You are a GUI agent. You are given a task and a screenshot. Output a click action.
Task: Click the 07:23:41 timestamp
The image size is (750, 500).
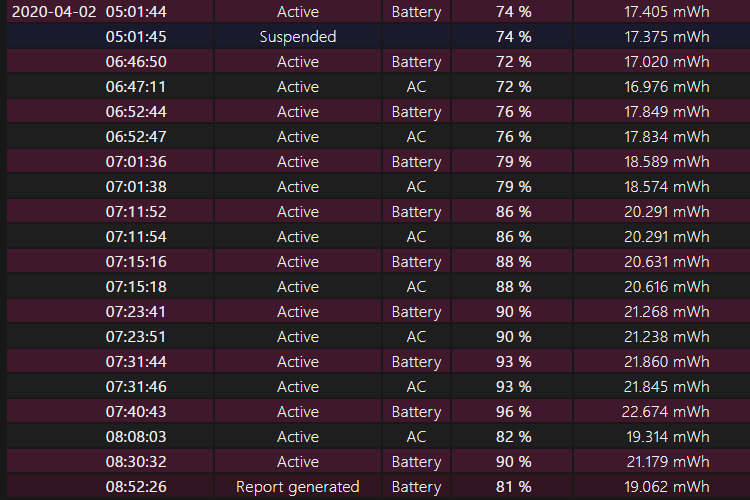[x=136, y=311]
